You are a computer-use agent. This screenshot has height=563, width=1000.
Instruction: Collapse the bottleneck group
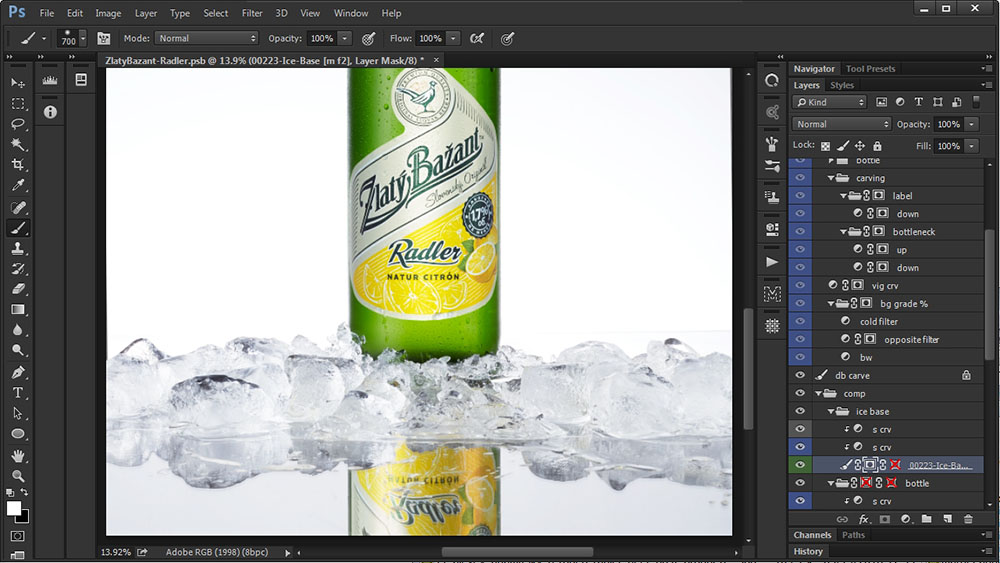click(x=843, y=232)
